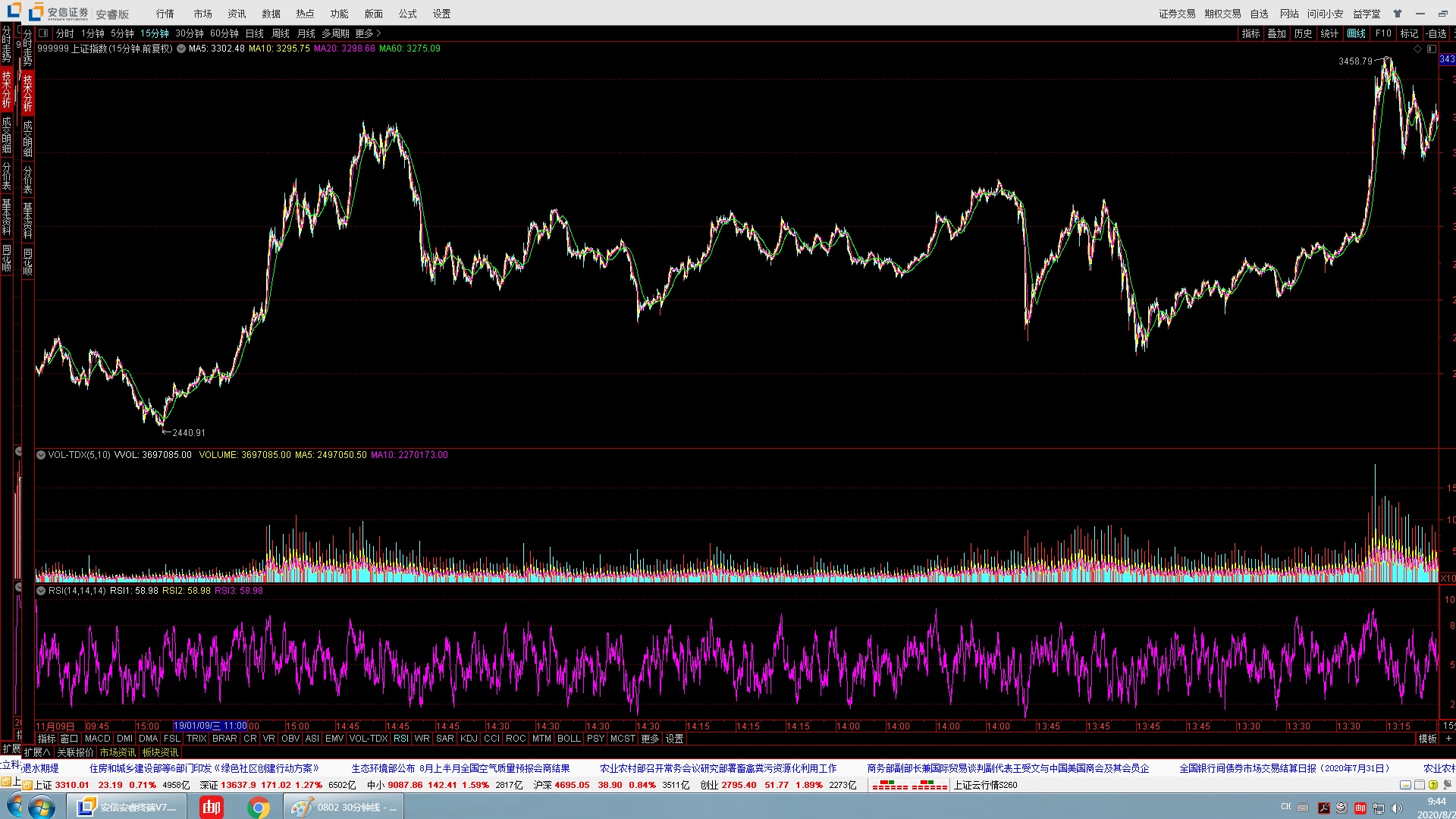
Task: Select BOLL indicator tab
Action: point(569,739)
